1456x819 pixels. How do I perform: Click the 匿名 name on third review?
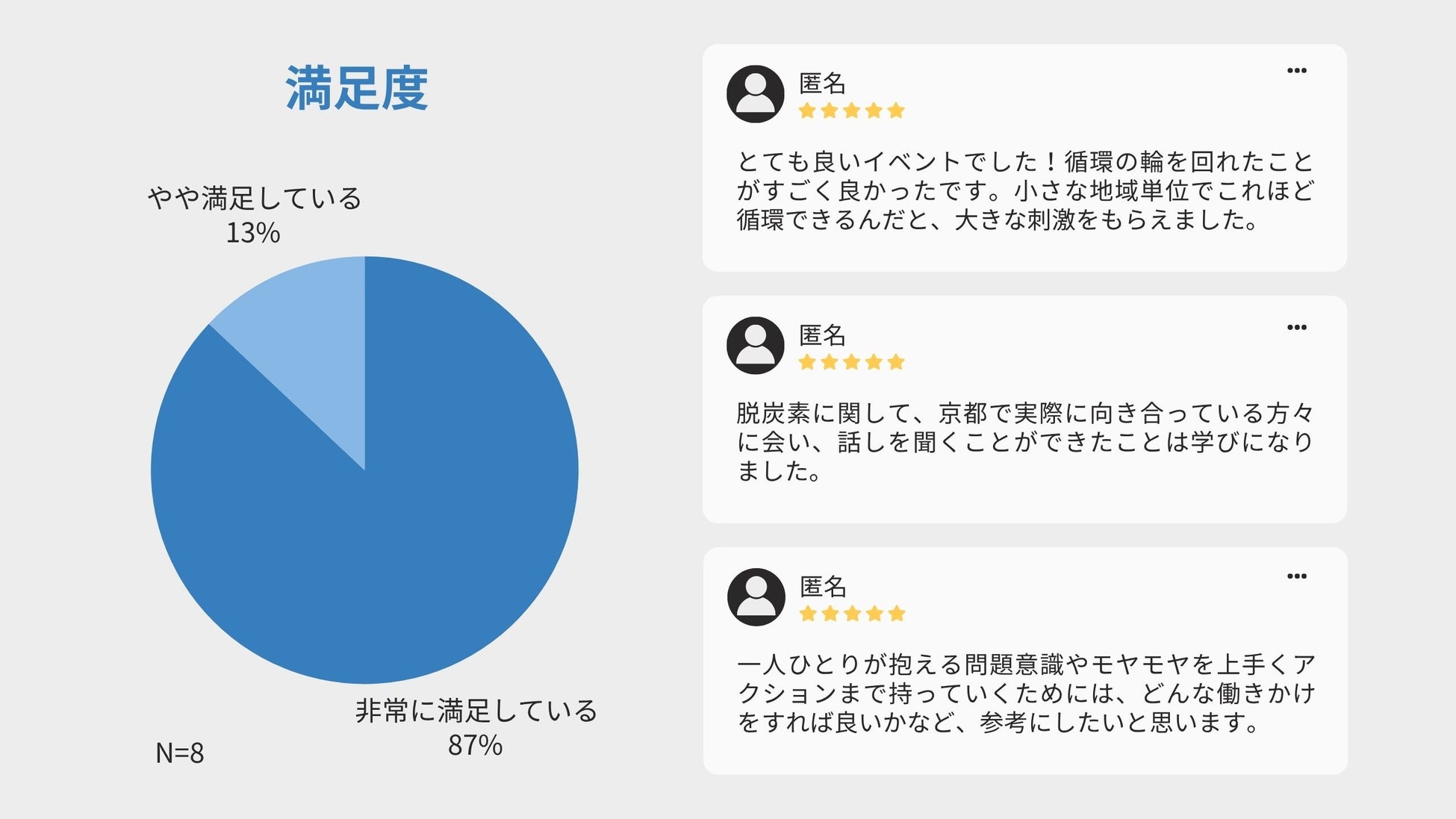(x=823, y=586)
